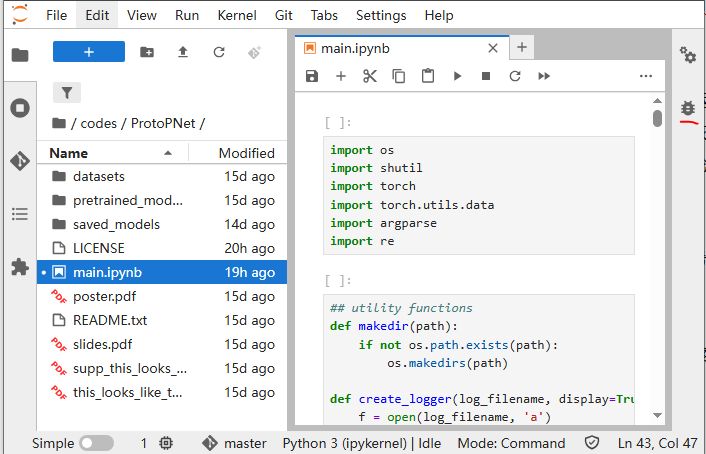
Task: Open the Extension Manager sidebar
Action: point(20,266)
